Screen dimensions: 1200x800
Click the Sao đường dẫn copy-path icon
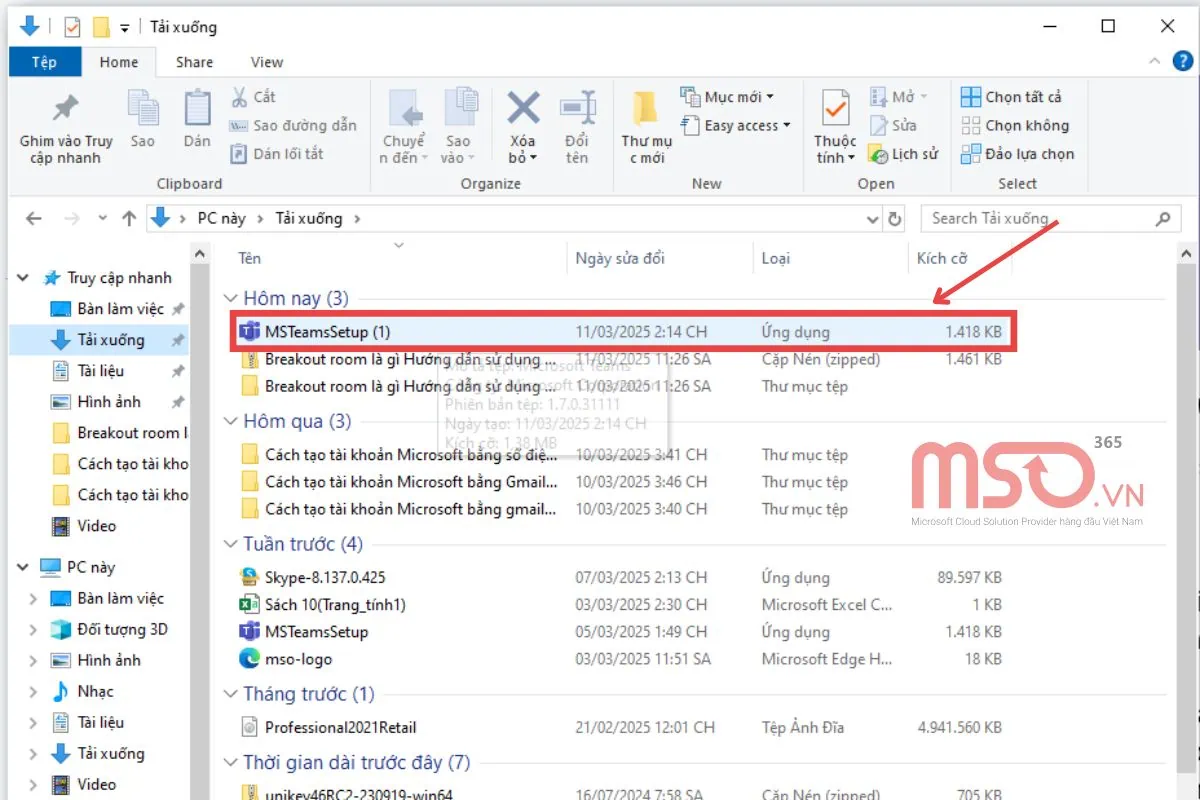[x=290, y=125]
